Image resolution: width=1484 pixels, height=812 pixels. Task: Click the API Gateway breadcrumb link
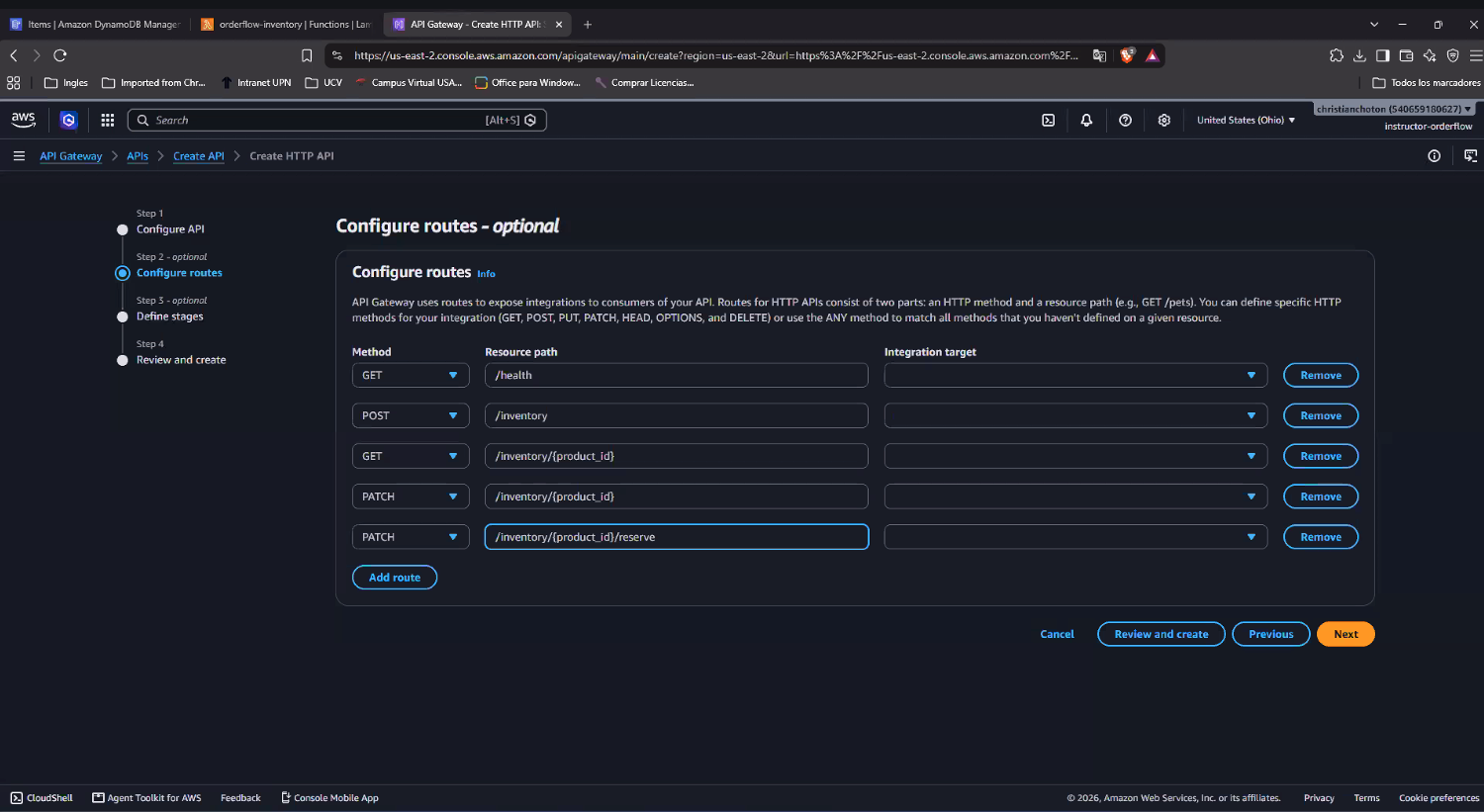(x=71, y=156)
